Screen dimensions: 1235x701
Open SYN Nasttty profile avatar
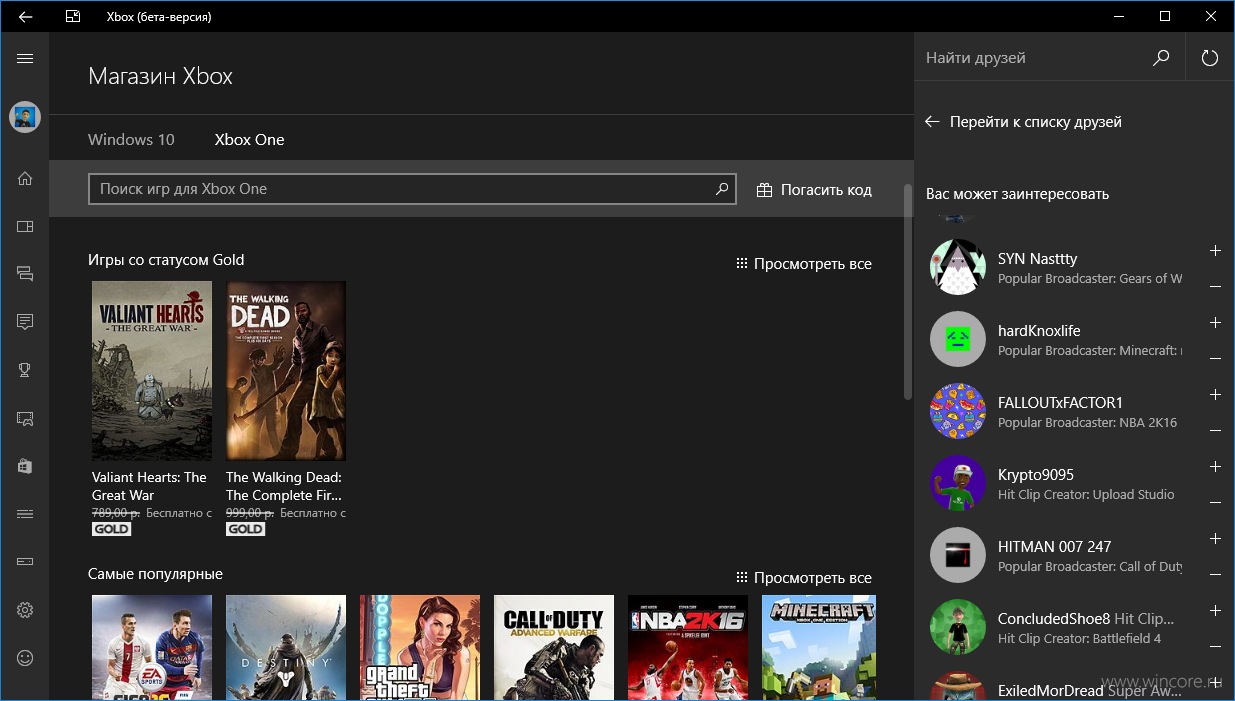point(958,267)
